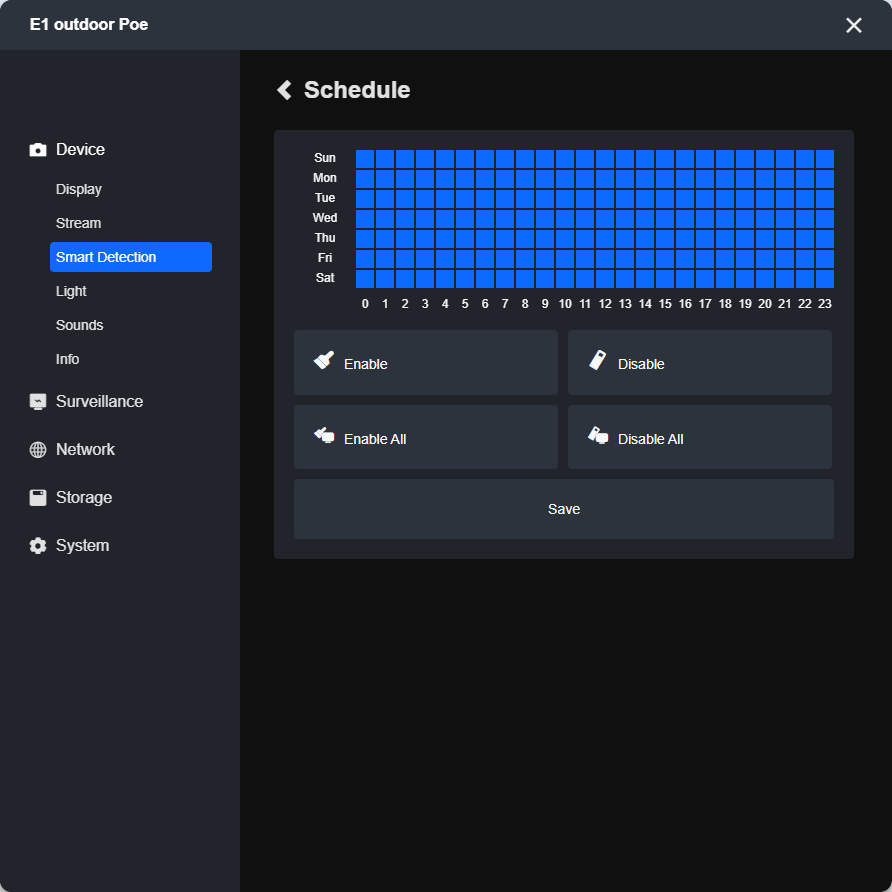
Task: Go back using the arrow beside Schedule
Action: pos(284,90)
